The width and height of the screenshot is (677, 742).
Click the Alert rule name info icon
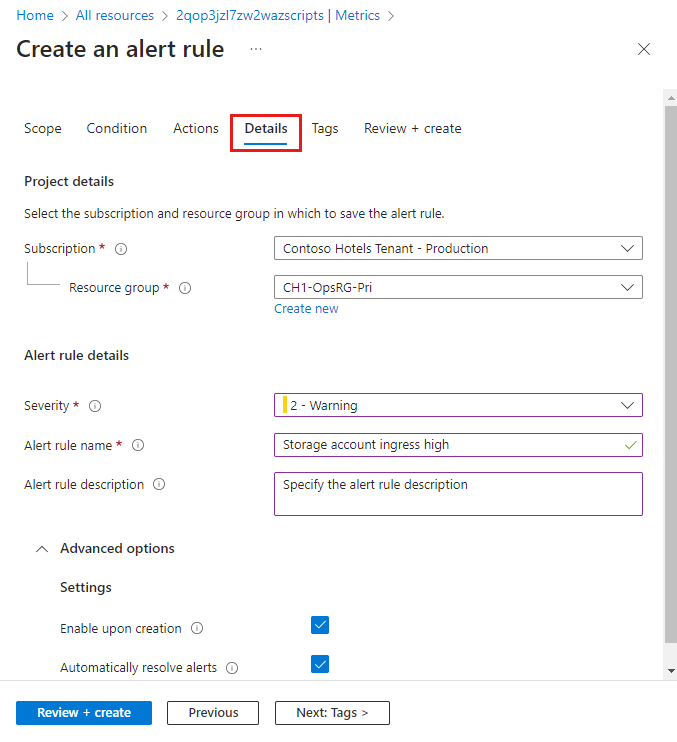pos(138,445)
